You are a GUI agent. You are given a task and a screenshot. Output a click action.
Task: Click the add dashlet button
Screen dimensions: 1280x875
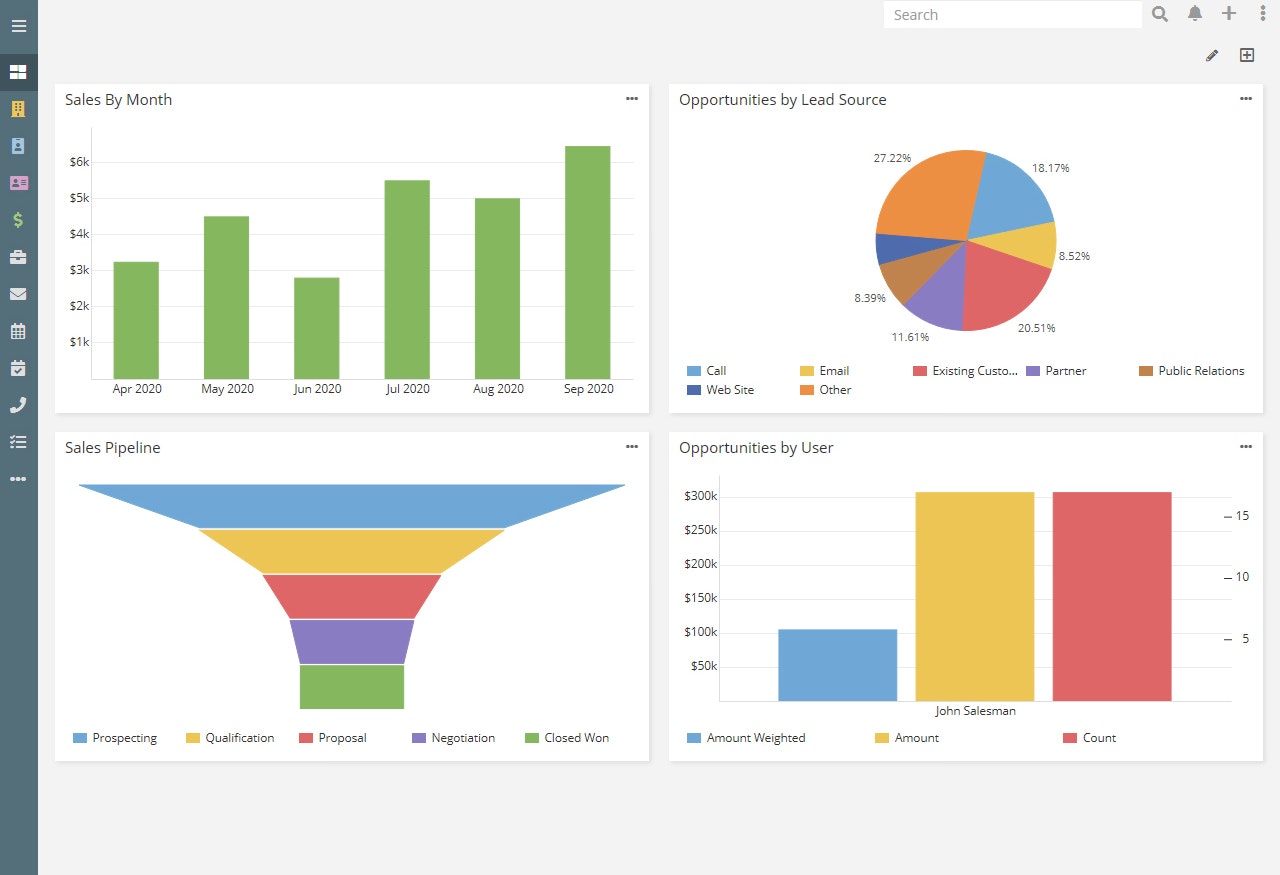tap(1247, 55)
